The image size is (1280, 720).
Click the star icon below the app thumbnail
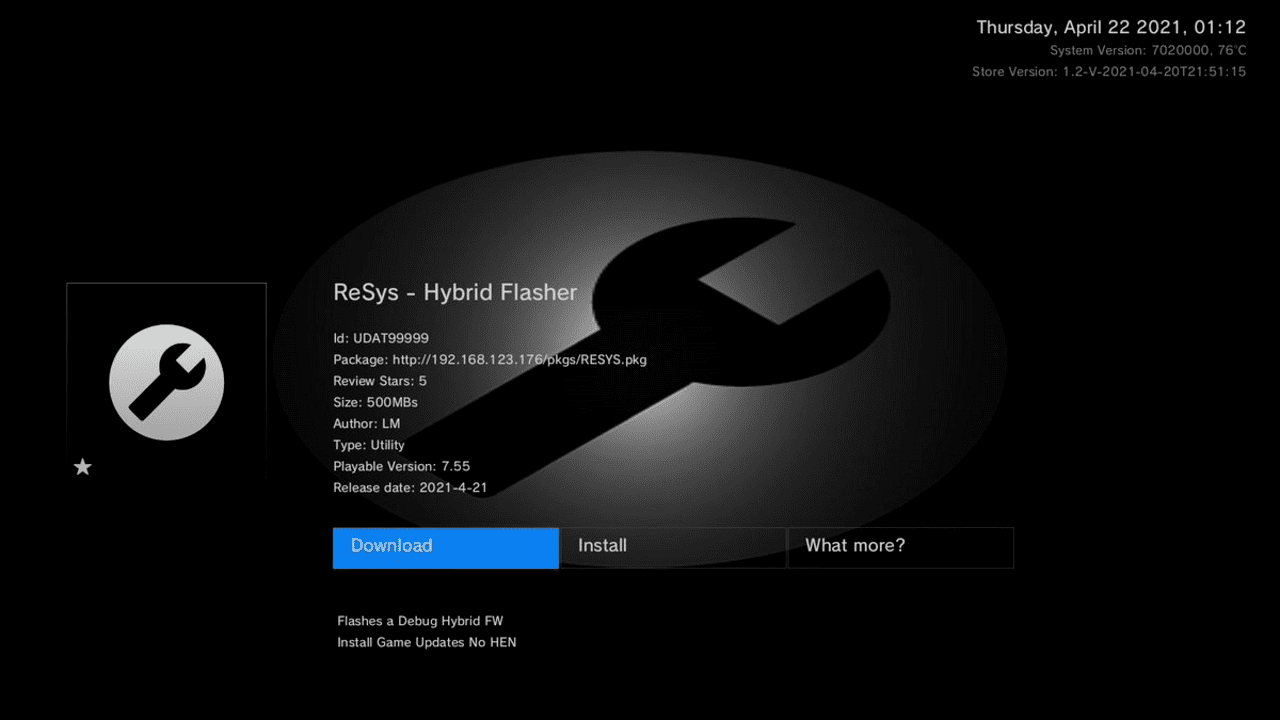pyautogui.click(x=82, y=466)
